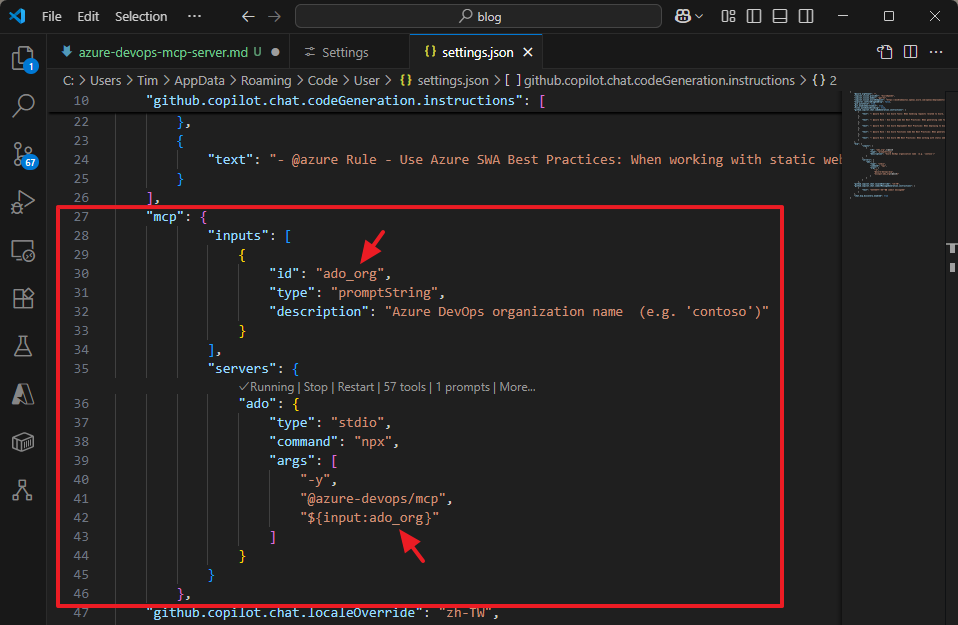The height and width of the screenshot is (625, 958).
Task: Open the editor More Actions ellipsis menu
Action: 936,52
